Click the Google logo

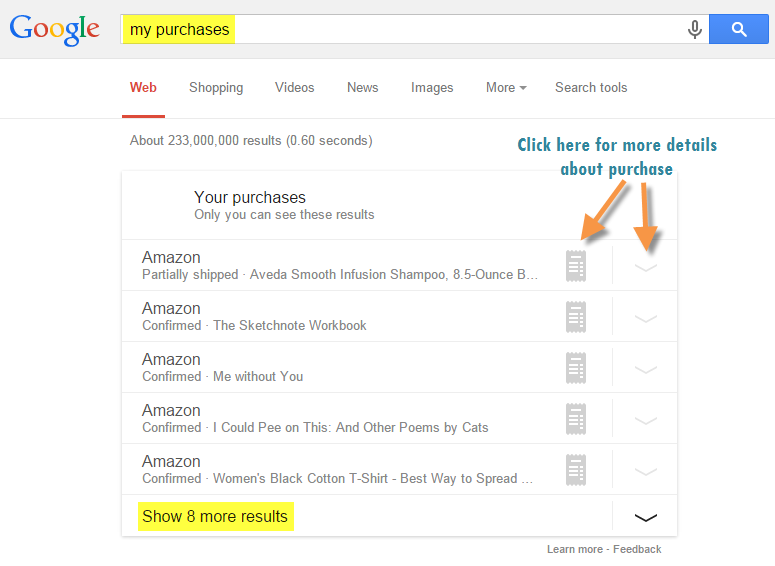click(54, 30)
